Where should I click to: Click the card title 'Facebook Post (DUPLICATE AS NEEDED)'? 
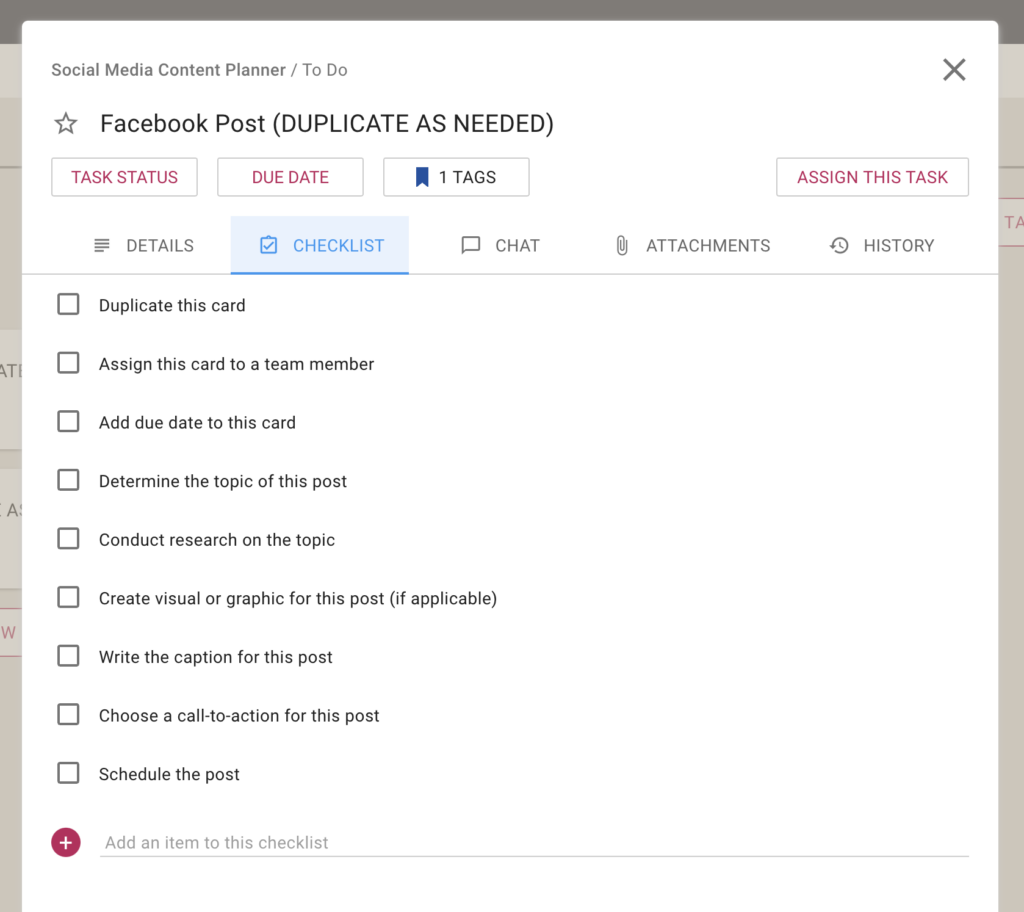[327, 123]
